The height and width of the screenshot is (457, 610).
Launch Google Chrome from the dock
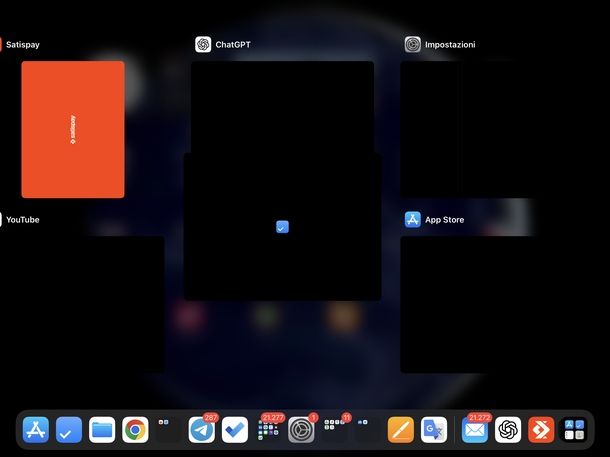point(135,430)
